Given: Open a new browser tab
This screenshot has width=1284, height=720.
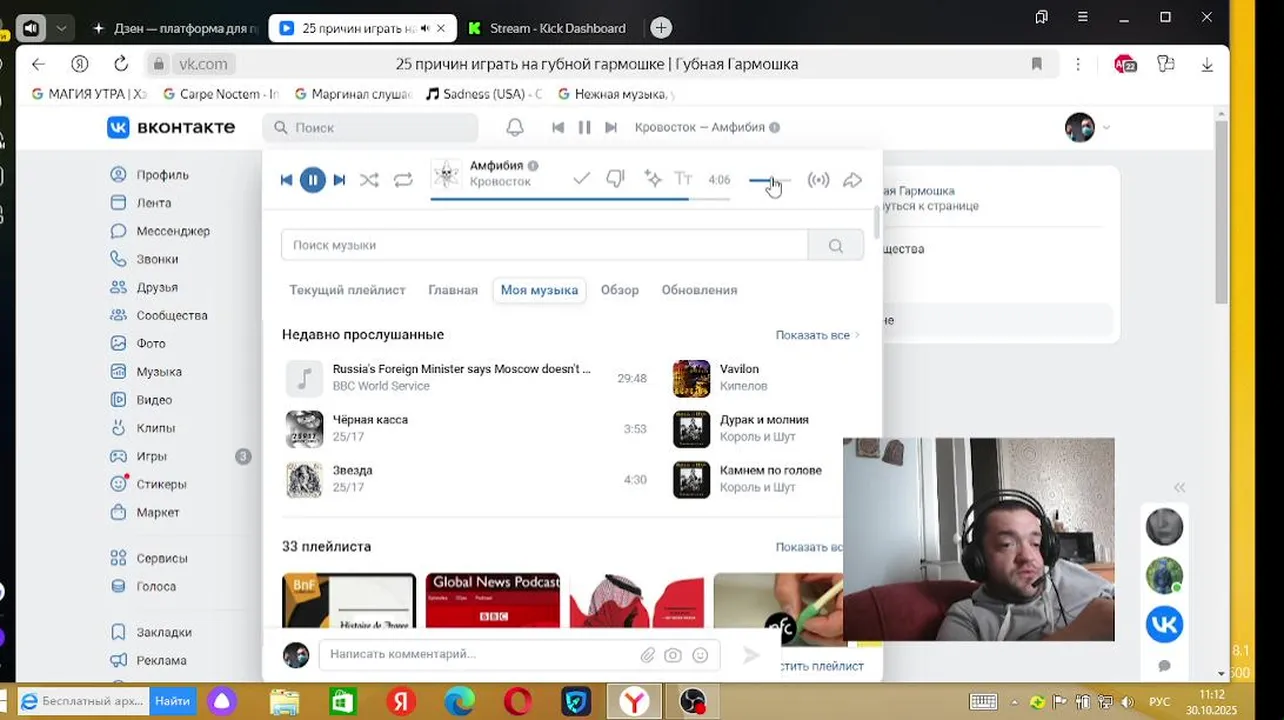Looking at the screenshot, I should tap(661, 28).
